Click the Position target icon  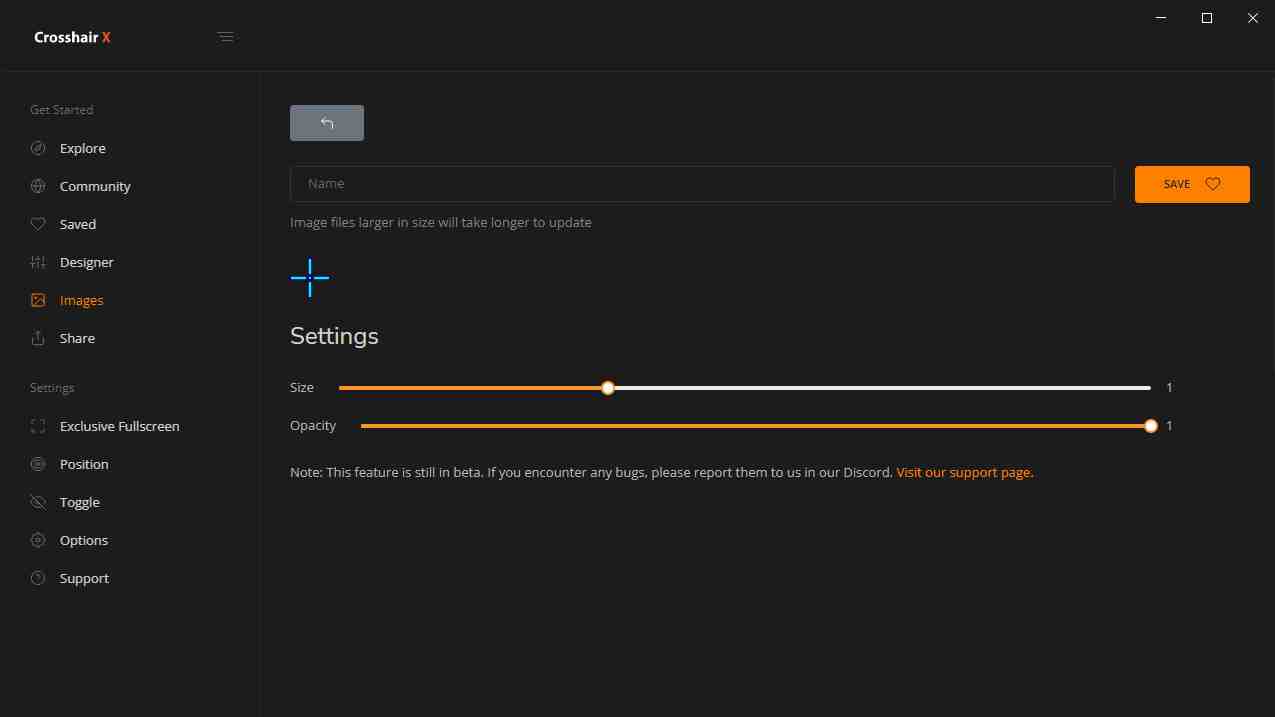click(x=38, y=464)
